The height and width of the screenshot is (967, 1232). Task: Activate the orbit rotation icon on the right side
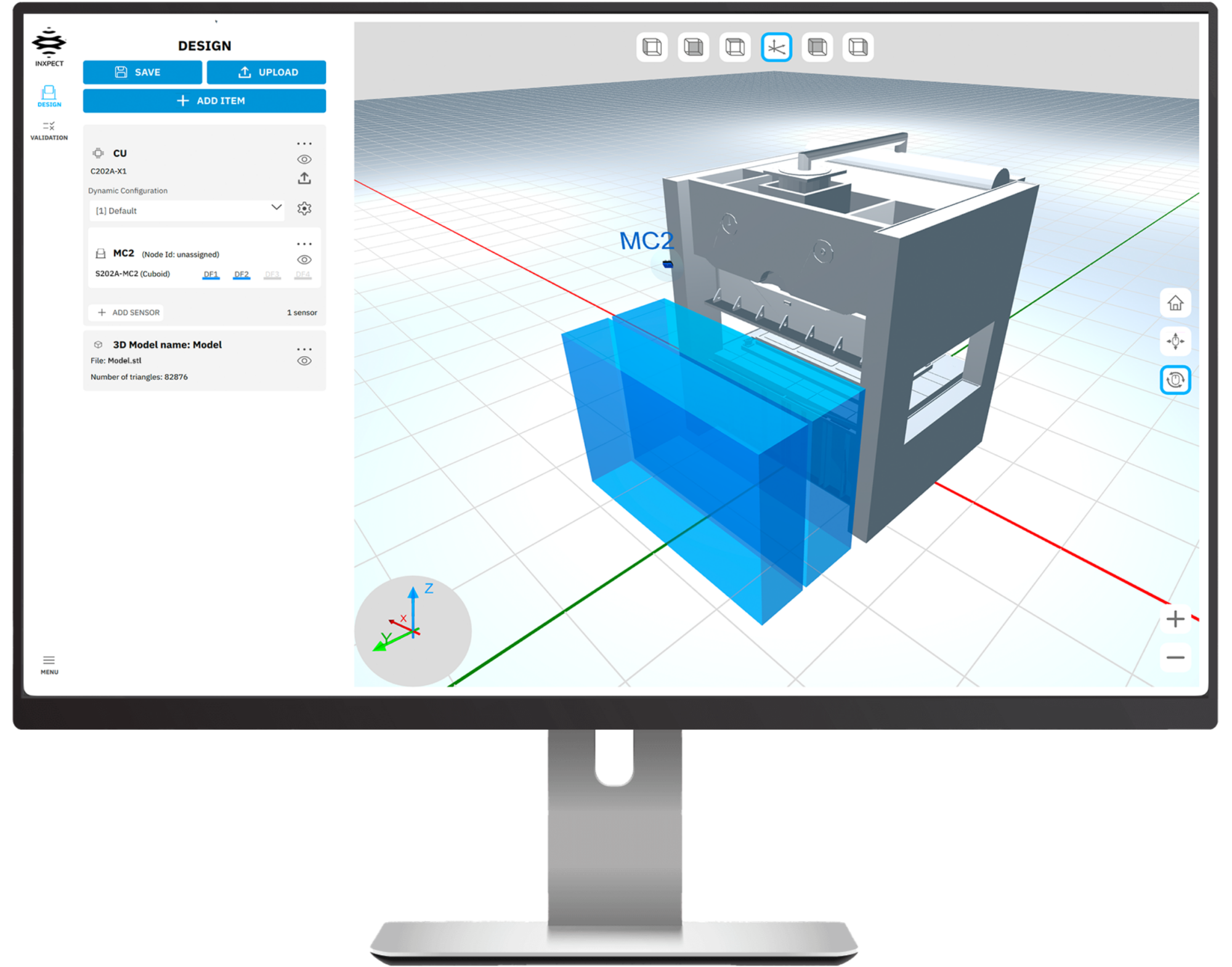[x=1175, y=381]
